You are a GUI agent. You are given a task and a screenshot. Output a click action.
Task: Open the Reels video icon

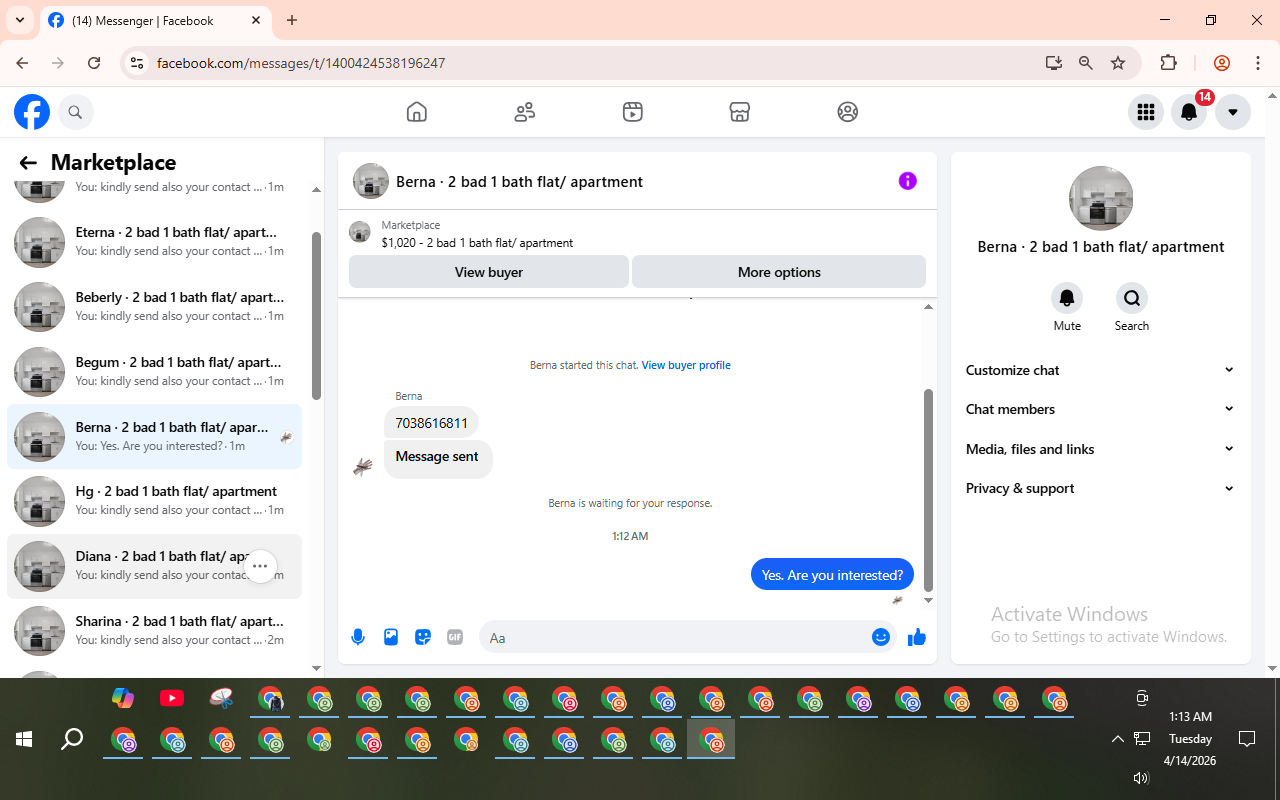pos(633,112)
